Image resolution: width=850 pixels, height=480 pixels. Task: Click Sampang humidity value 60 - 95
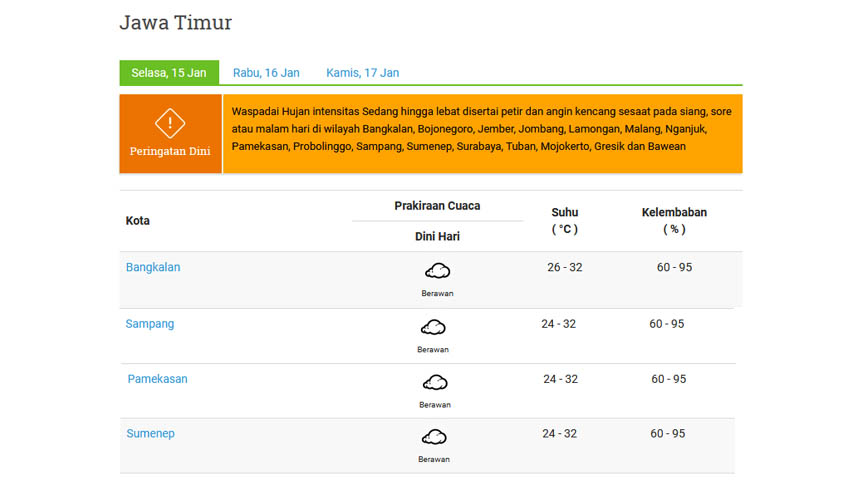tap(667, 324)
